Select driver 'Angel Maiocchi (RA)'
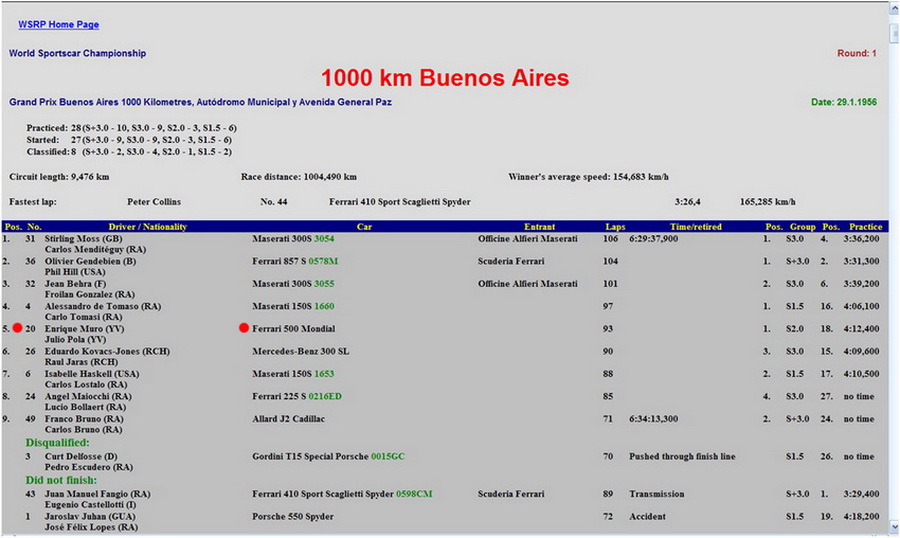Screen dimensions: 900x538 [x=88, y=397]
